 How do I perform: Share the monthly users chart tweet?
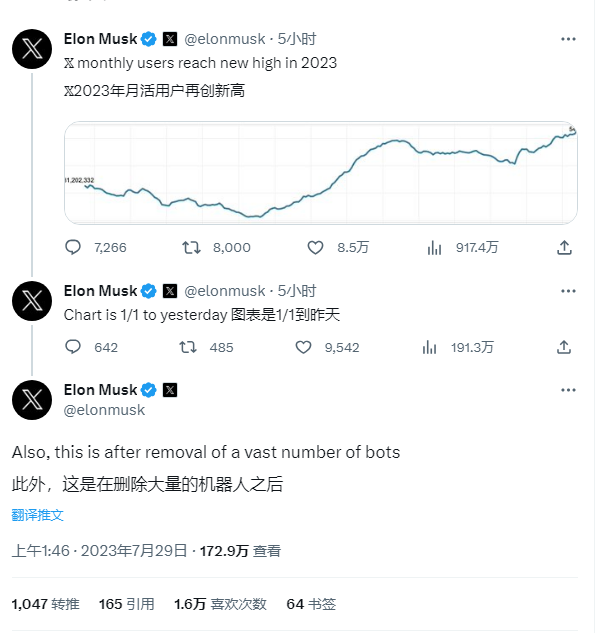[x=564, y=247]
